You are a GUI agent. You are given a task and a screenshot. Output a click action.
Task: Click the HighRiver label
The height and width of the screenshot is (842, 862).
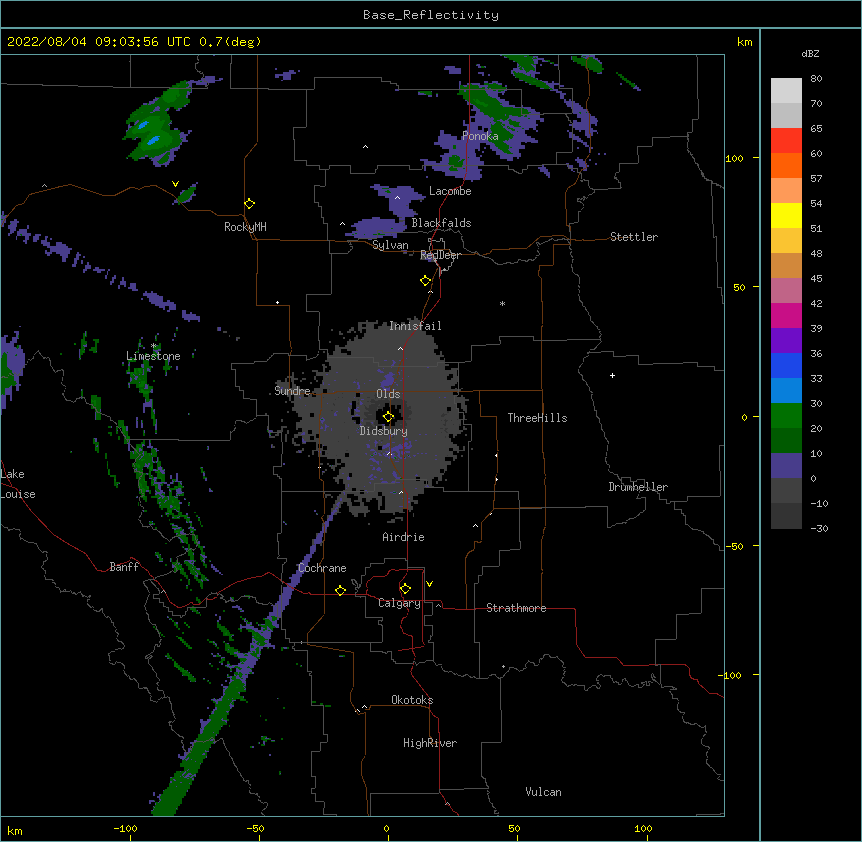coord(430,743)
